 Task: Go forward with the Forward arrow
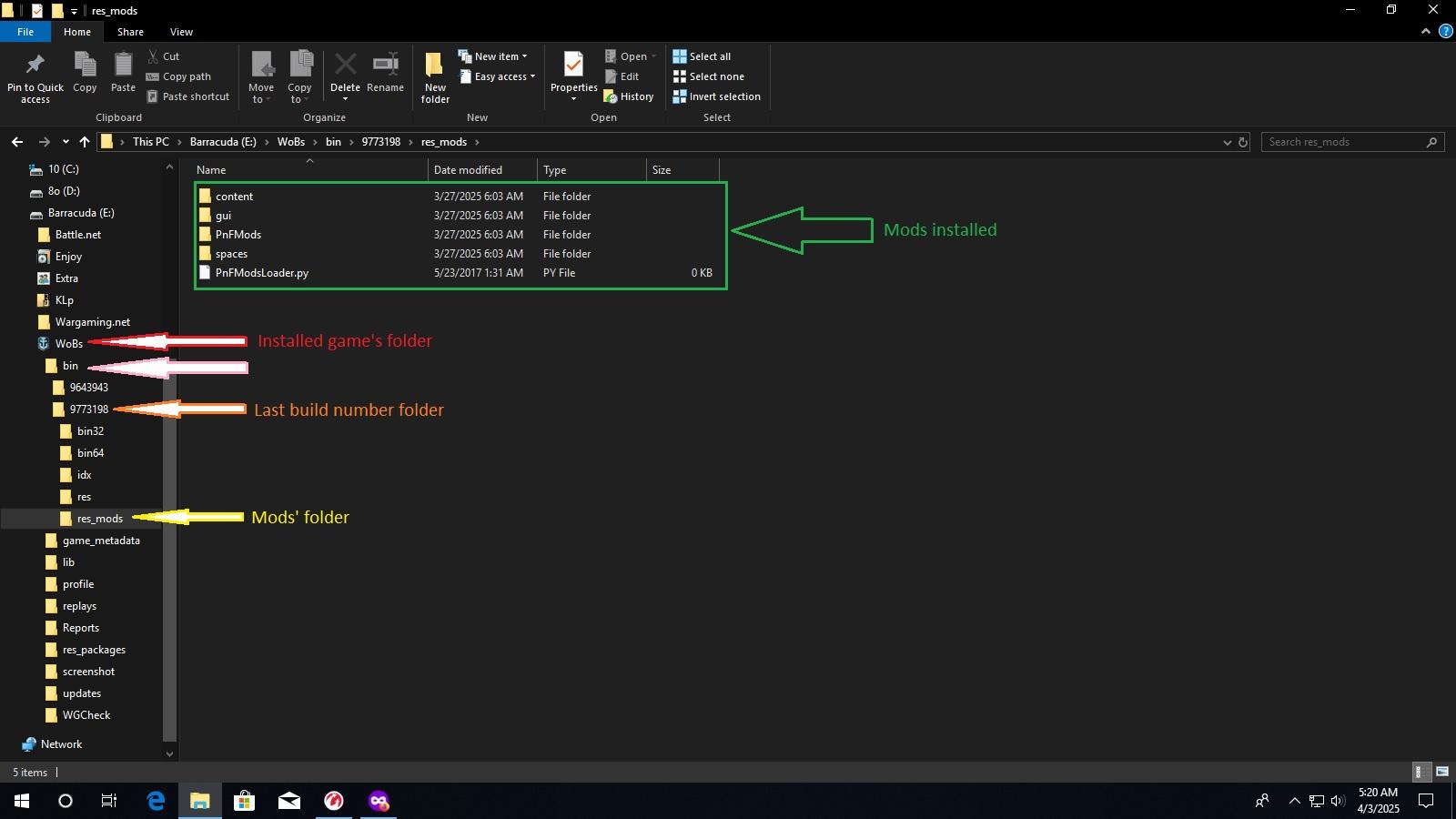pos(44,142)
